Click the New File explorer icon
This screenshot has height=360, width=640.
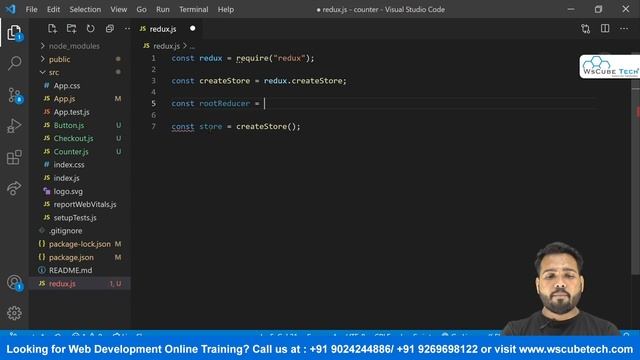point(52,29)
